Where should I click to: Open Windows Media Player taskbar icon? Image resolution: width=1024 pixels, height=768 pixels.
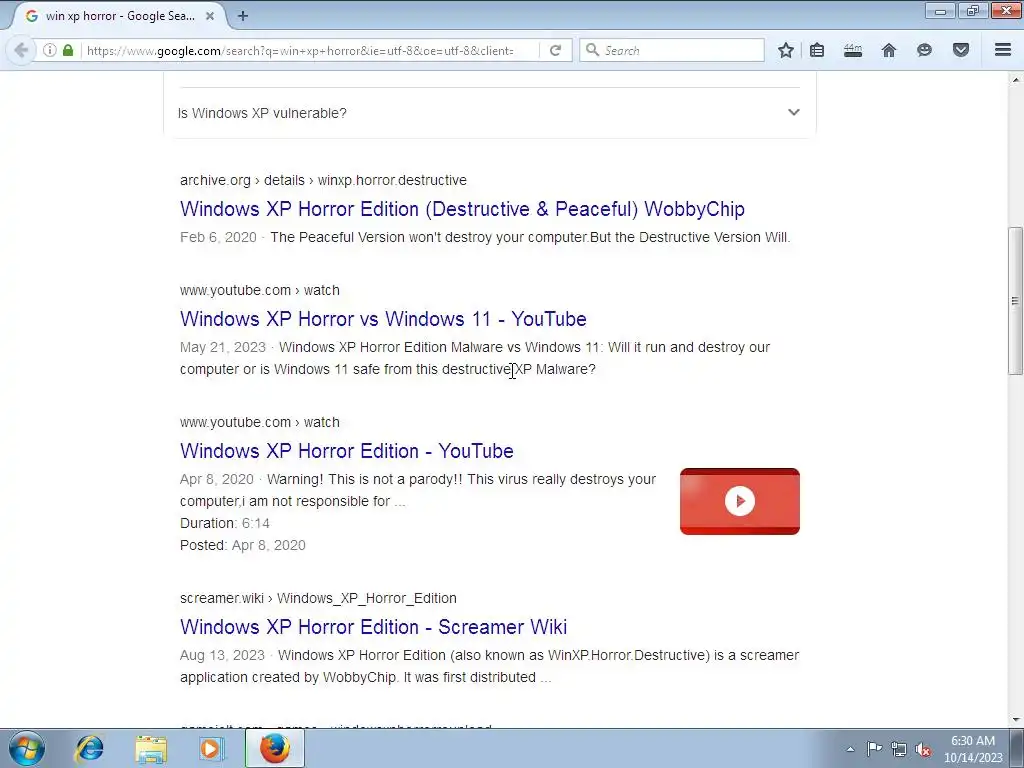click(x=210, y=748)
